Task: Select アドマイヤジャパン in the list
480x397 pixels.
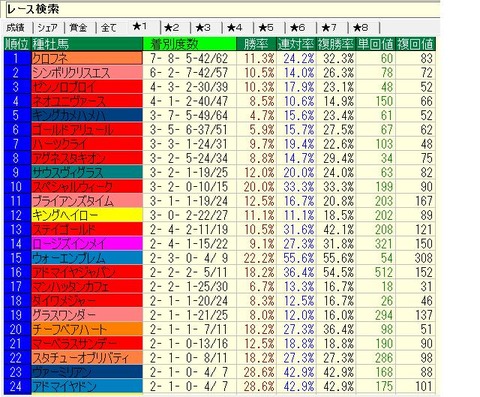Action: 87,272
